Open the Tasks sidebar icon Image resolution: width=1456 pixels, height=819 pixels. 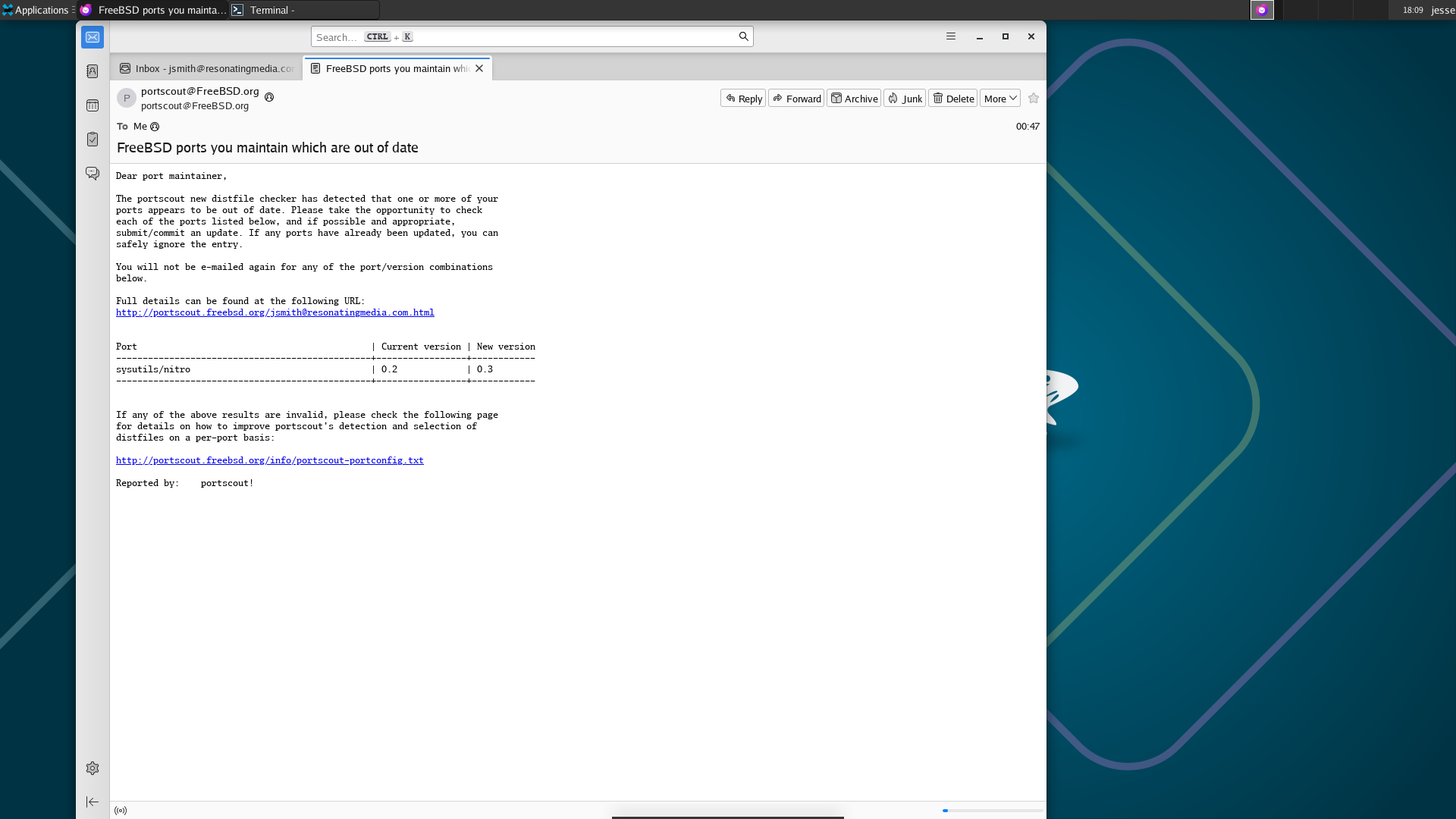tap(93, 140)
